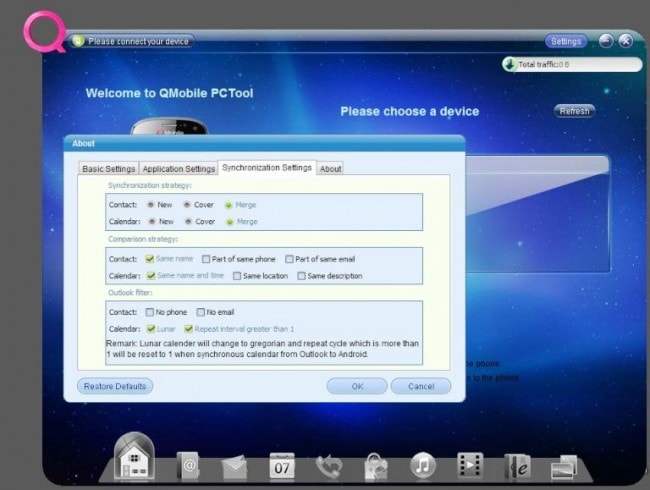This screenshot has height=490, width=650.
Task: Click Cancel in the dialog
Action: [x=421, y=386]
